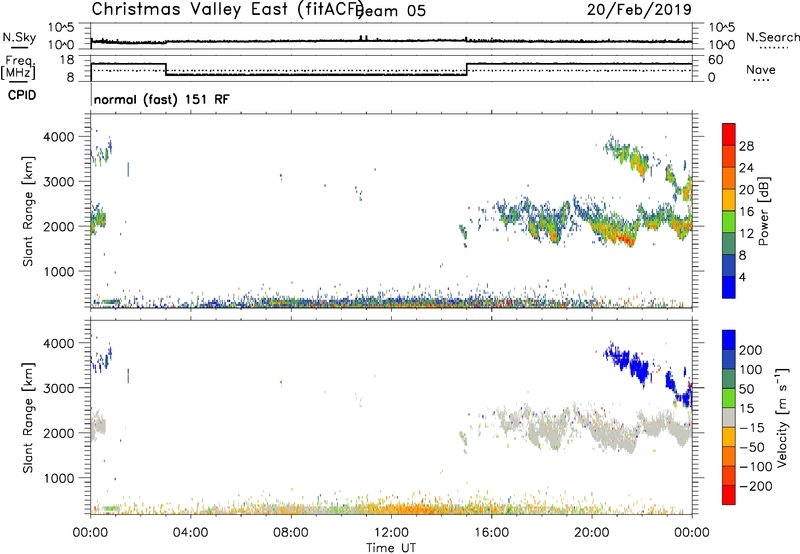Pick the bright blue bottom Power colorbar segment
This screenshot has width=800, height=554.
(729, 287)
